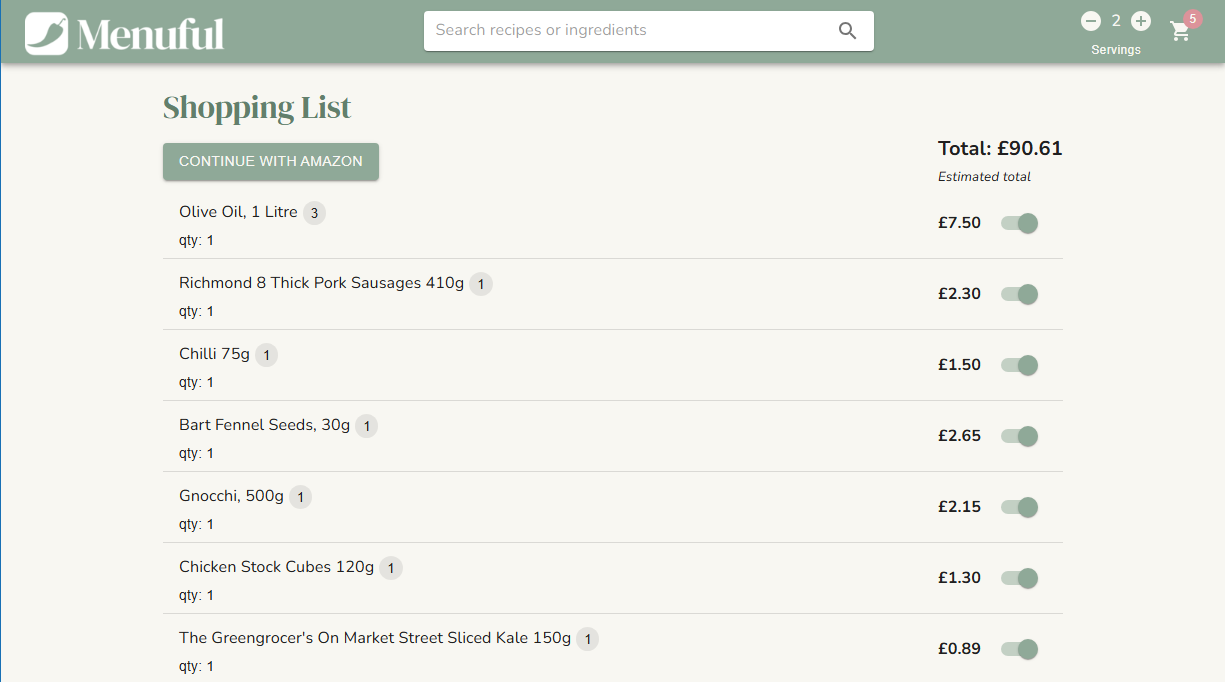Open the shopping cart icon
This screenshot has height=682, width=1225.
pos(1180,31)
